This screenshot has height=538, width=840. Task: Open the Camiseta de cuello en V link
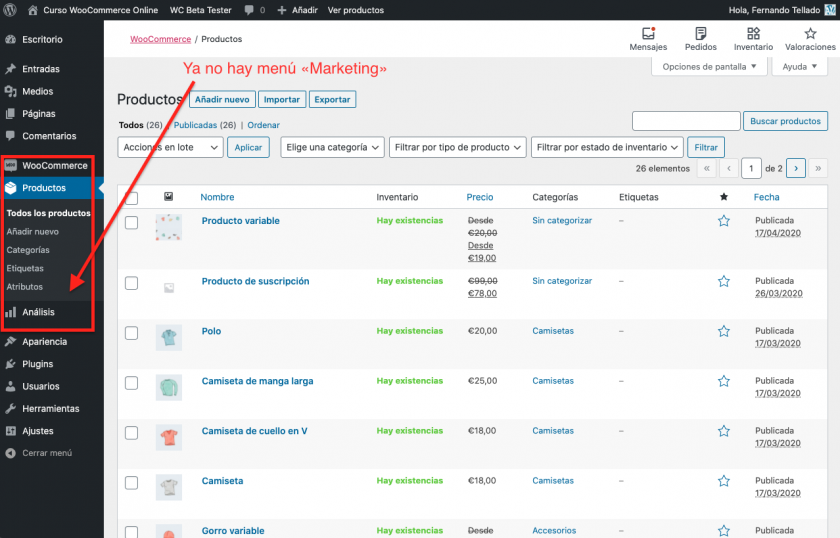pyautogui.click(x=254, y=431)
